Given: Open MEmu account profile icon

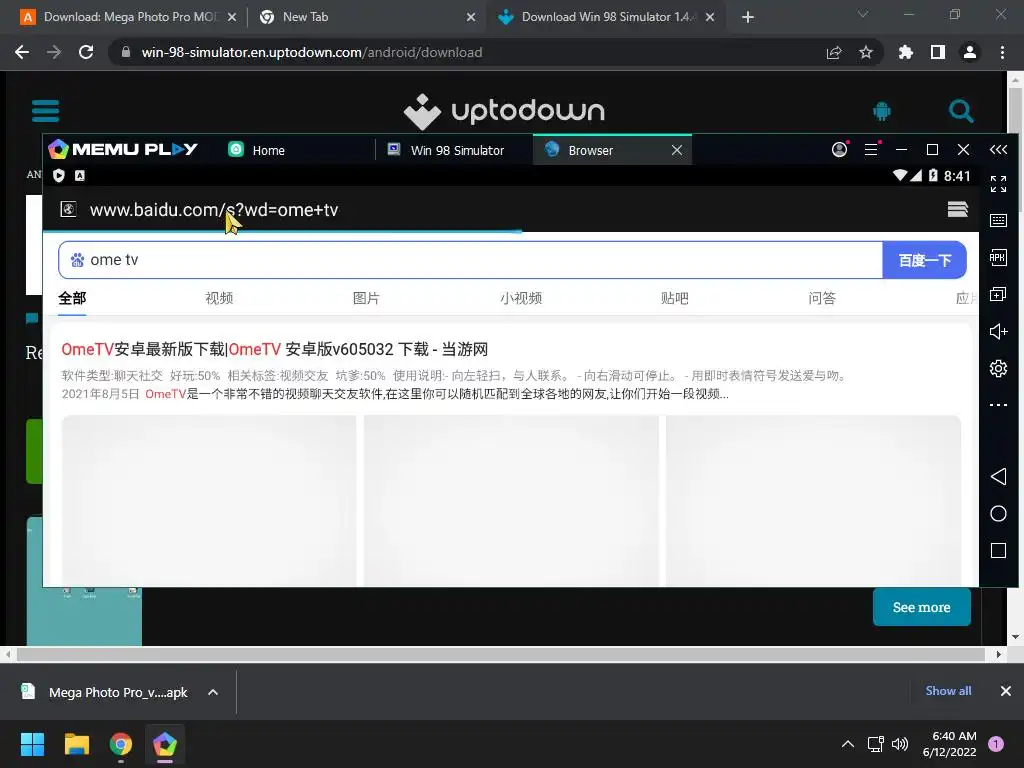Looking at the screenshot, I should click(x=840, y=150).
